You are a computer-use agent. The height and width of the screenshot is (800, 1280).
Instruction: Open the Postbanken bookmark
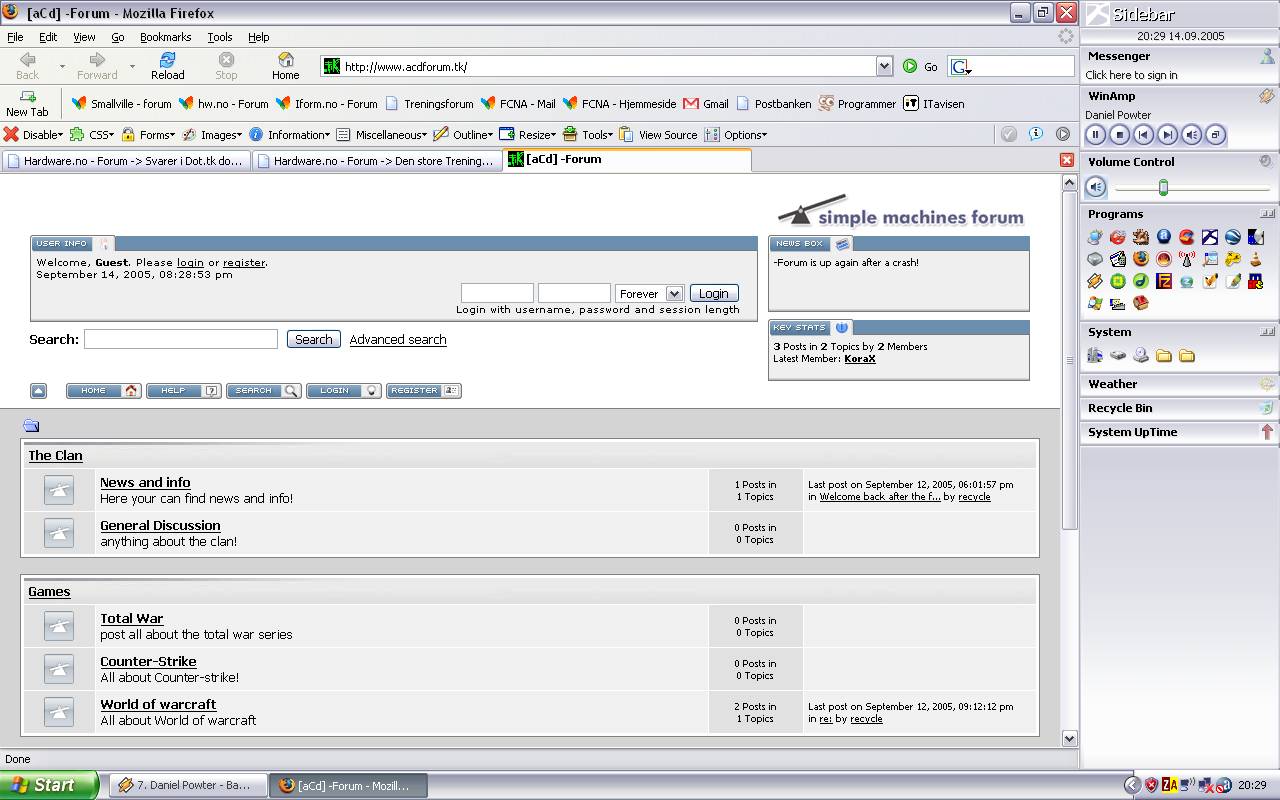774,104
